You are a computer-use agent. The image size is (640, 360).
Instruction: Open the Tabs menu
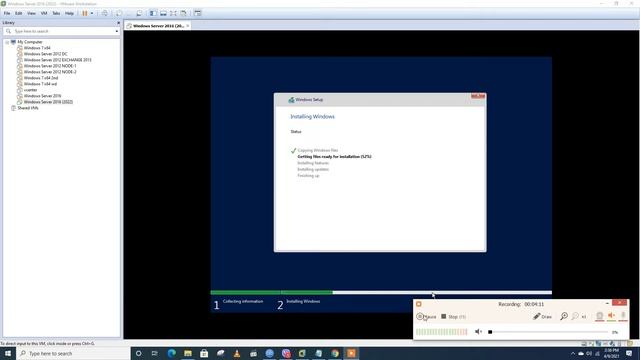pos(56,13)
